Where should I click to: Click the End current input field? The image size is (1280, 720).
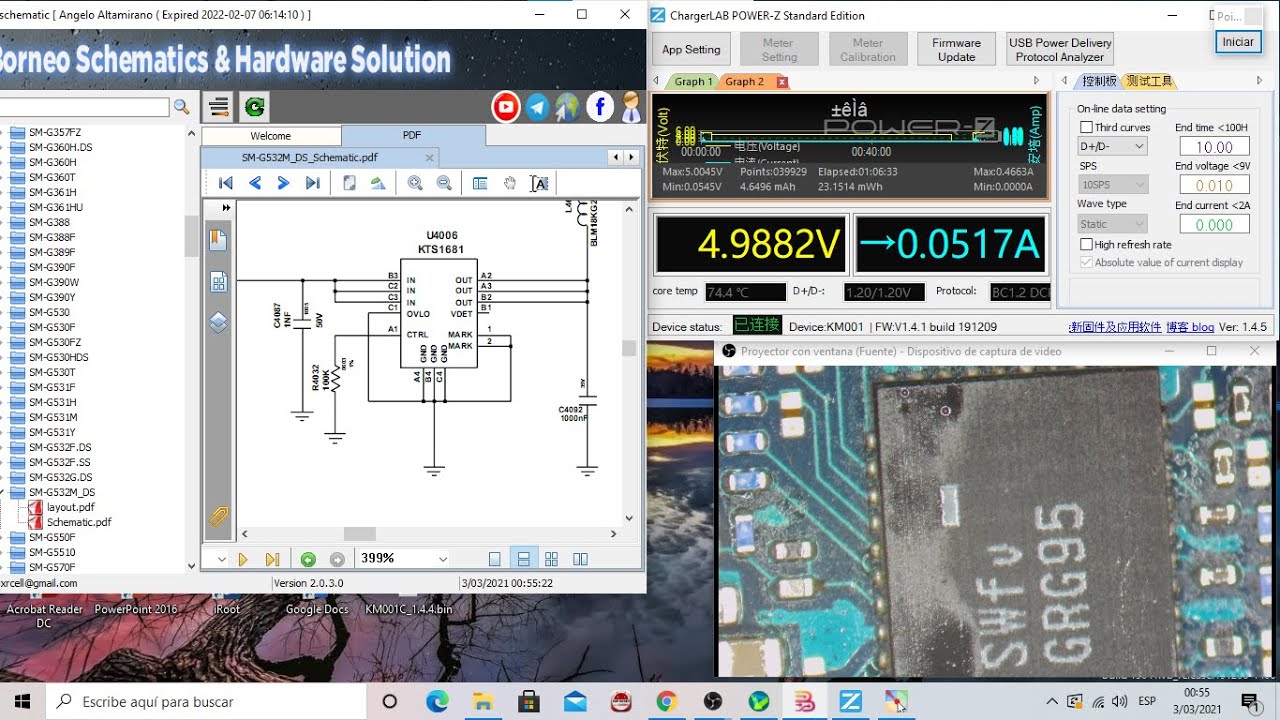1214,225
